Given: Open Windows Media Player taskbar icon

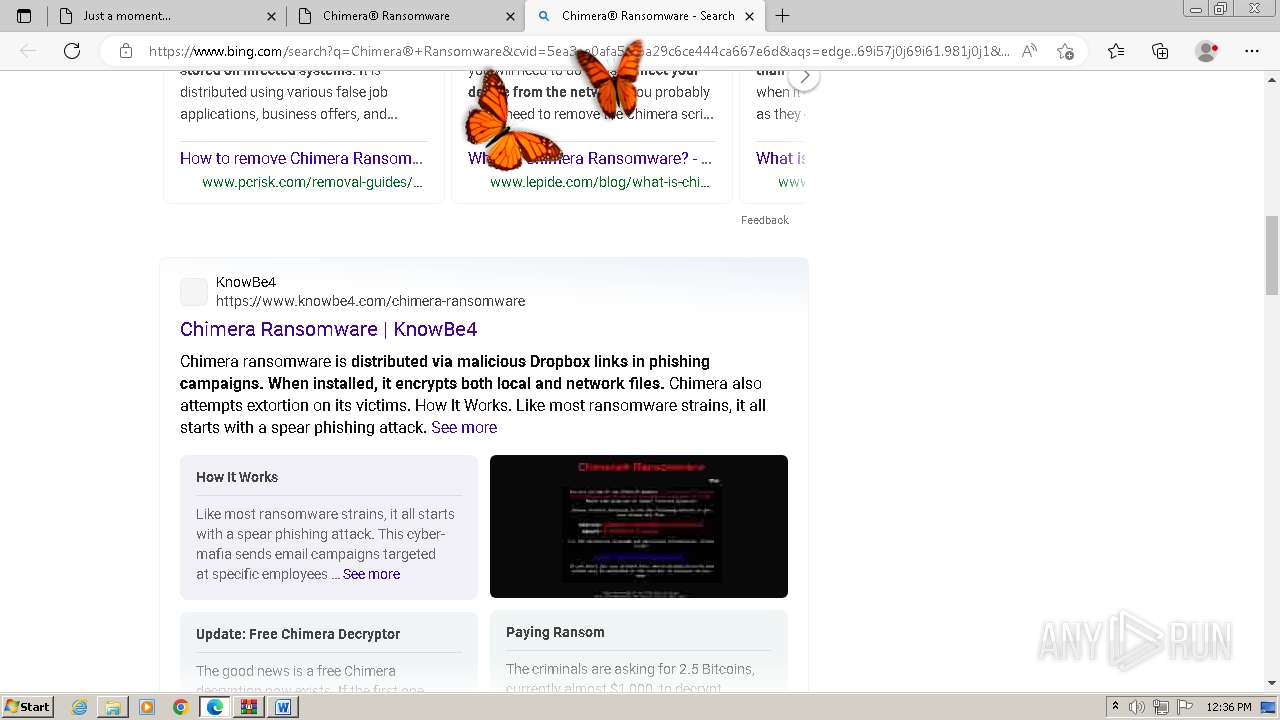Looking at the screenshot, I should tap(147, 707).
